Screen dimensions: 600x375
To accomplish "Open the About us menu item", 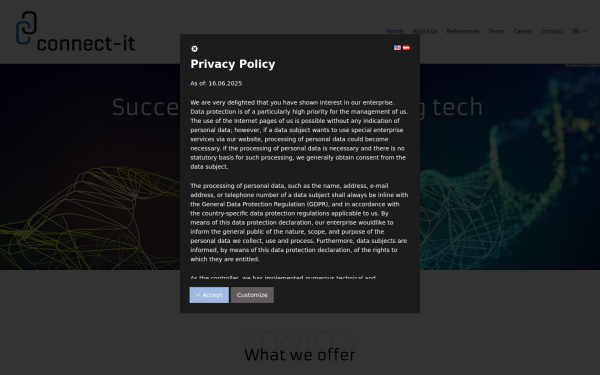I will 425,31.
